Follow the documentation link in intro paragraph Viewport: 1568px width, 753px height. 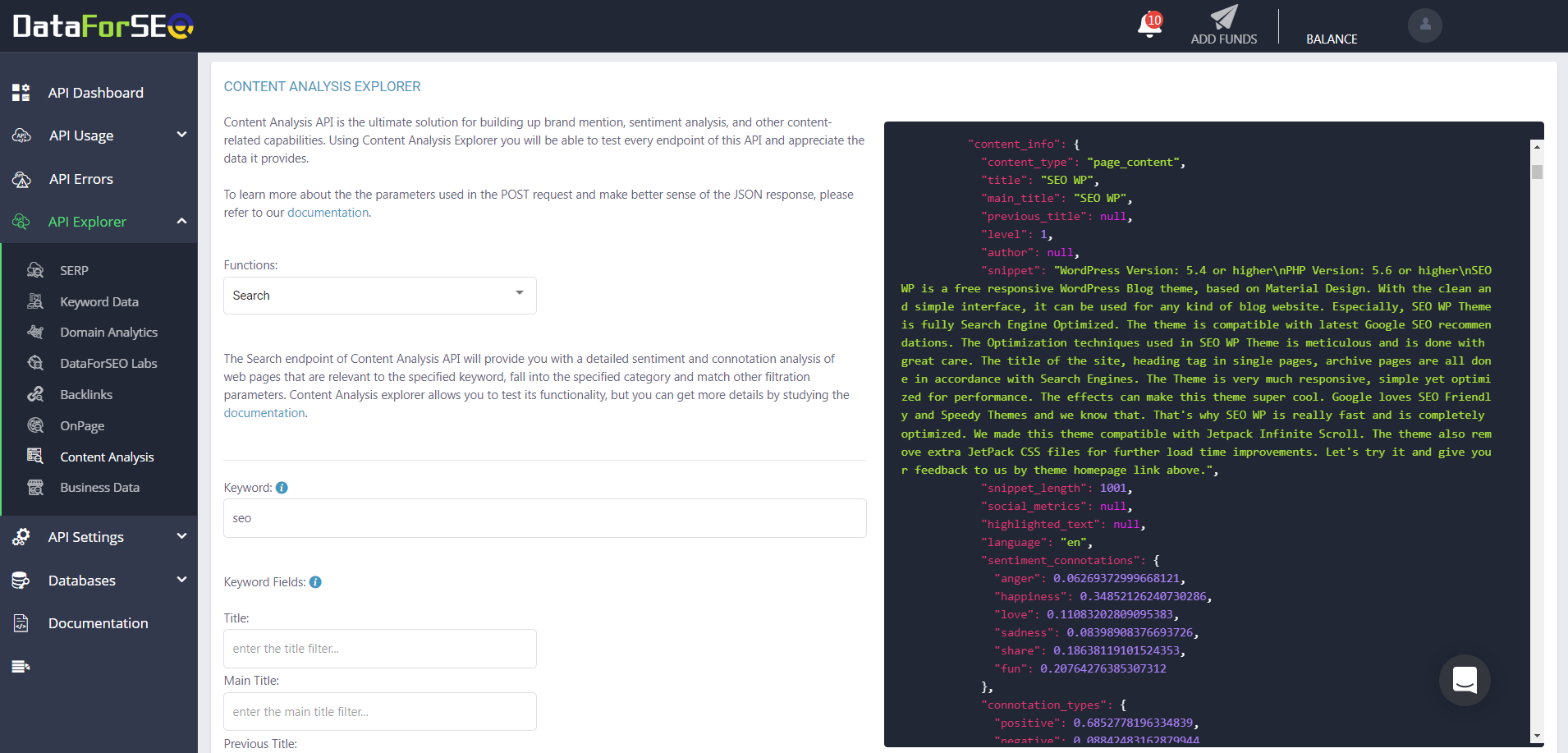click(x=328, y=213)
